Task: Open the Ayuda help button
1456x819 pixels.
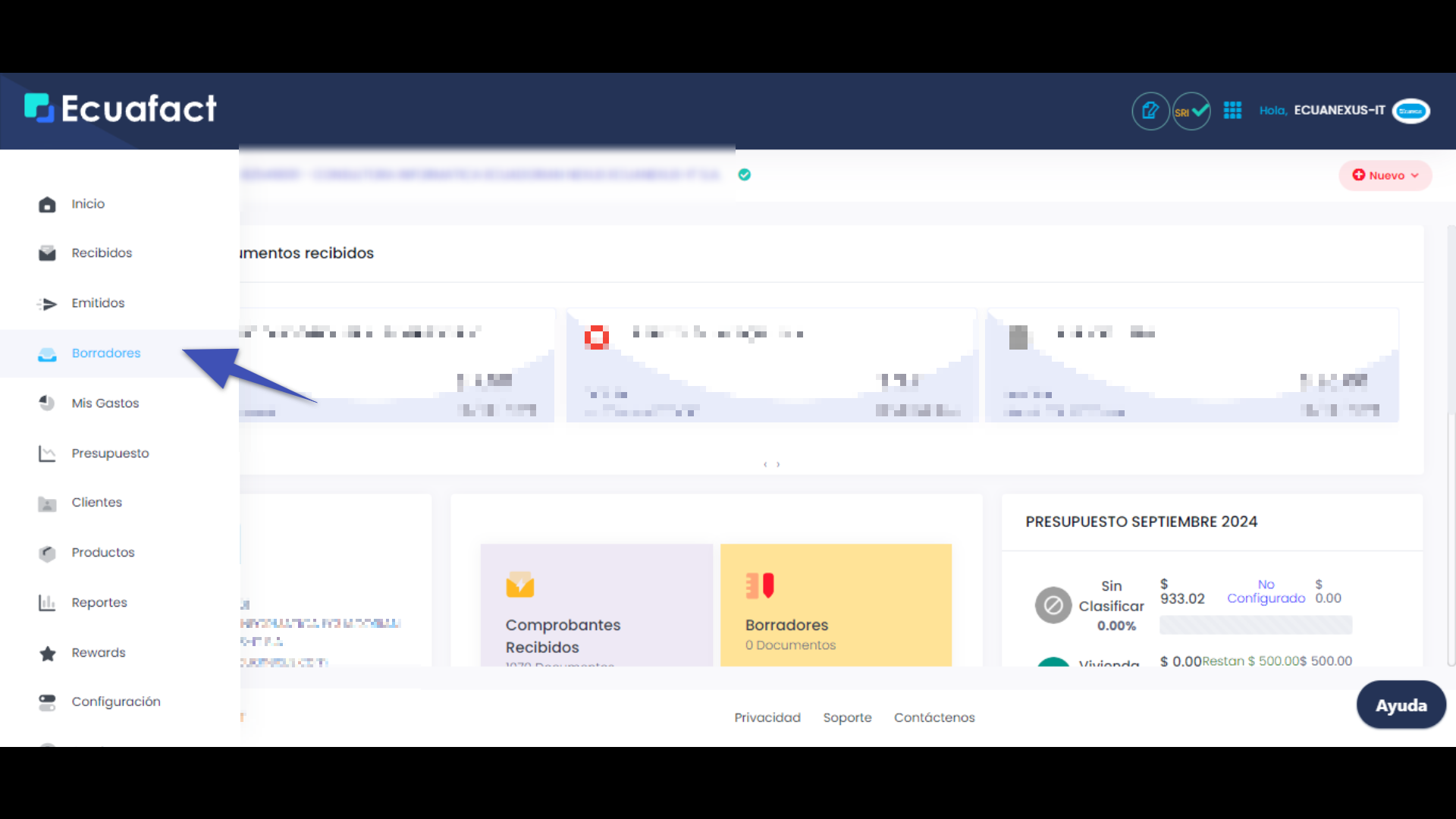Action: pos(1401,705)
